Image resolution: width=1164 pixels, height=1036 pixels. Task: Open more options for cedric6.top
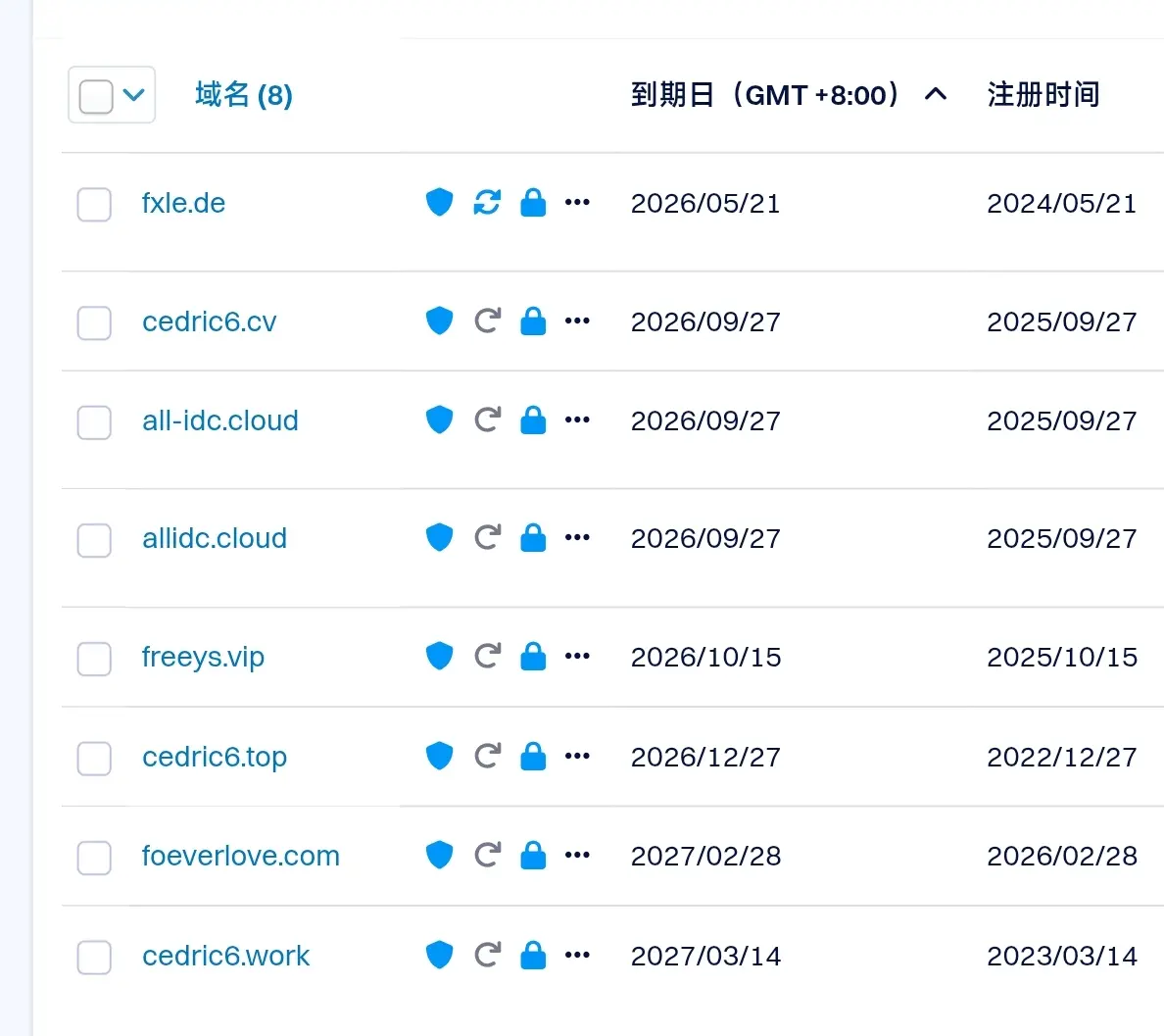pyautogui.click(x=577, y=756)
